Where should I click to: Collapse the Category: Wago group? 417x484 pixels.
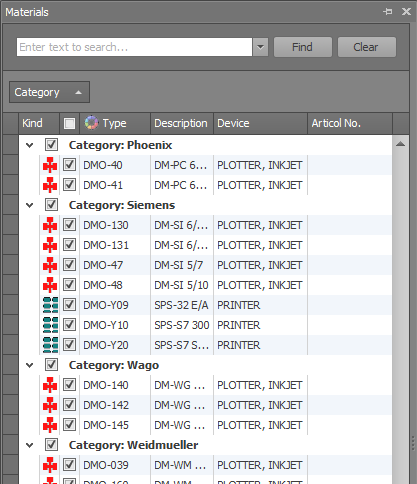click(30, 365)
